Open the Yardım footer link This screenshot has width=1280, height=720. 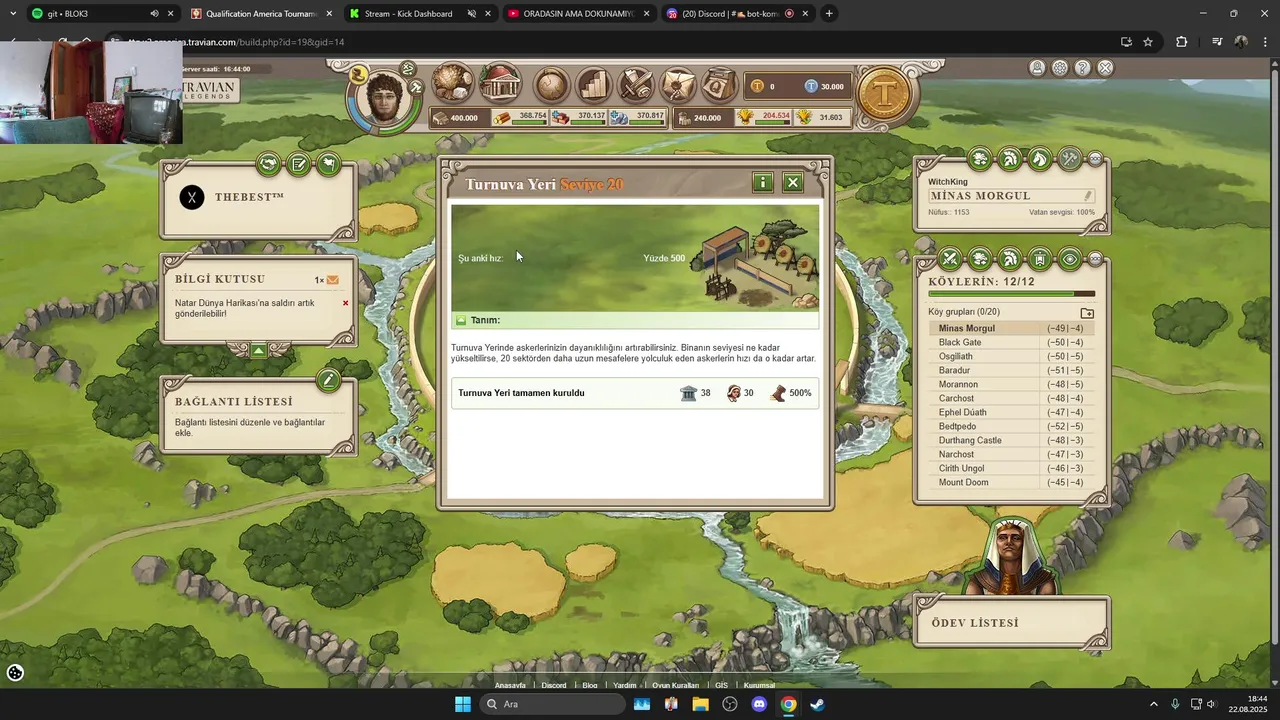coord(624,685)
